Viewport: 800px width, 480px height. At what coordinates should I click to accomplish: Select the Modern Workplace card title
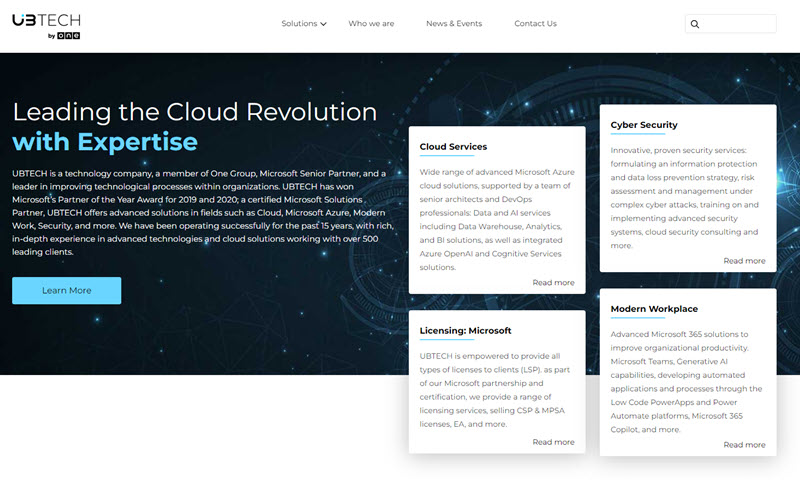pyautogui.click(x=654, y=309)
